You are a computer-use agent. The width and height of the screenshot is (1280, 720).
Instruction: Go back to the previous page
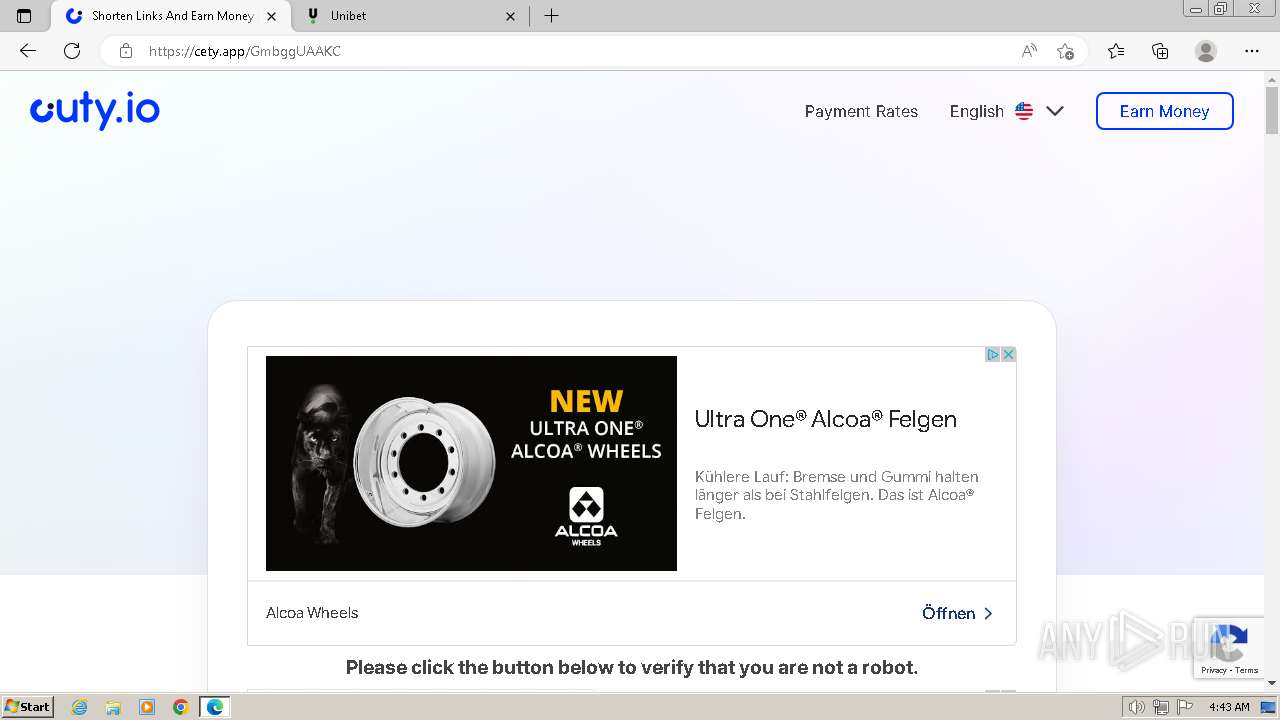click(28, 51)
